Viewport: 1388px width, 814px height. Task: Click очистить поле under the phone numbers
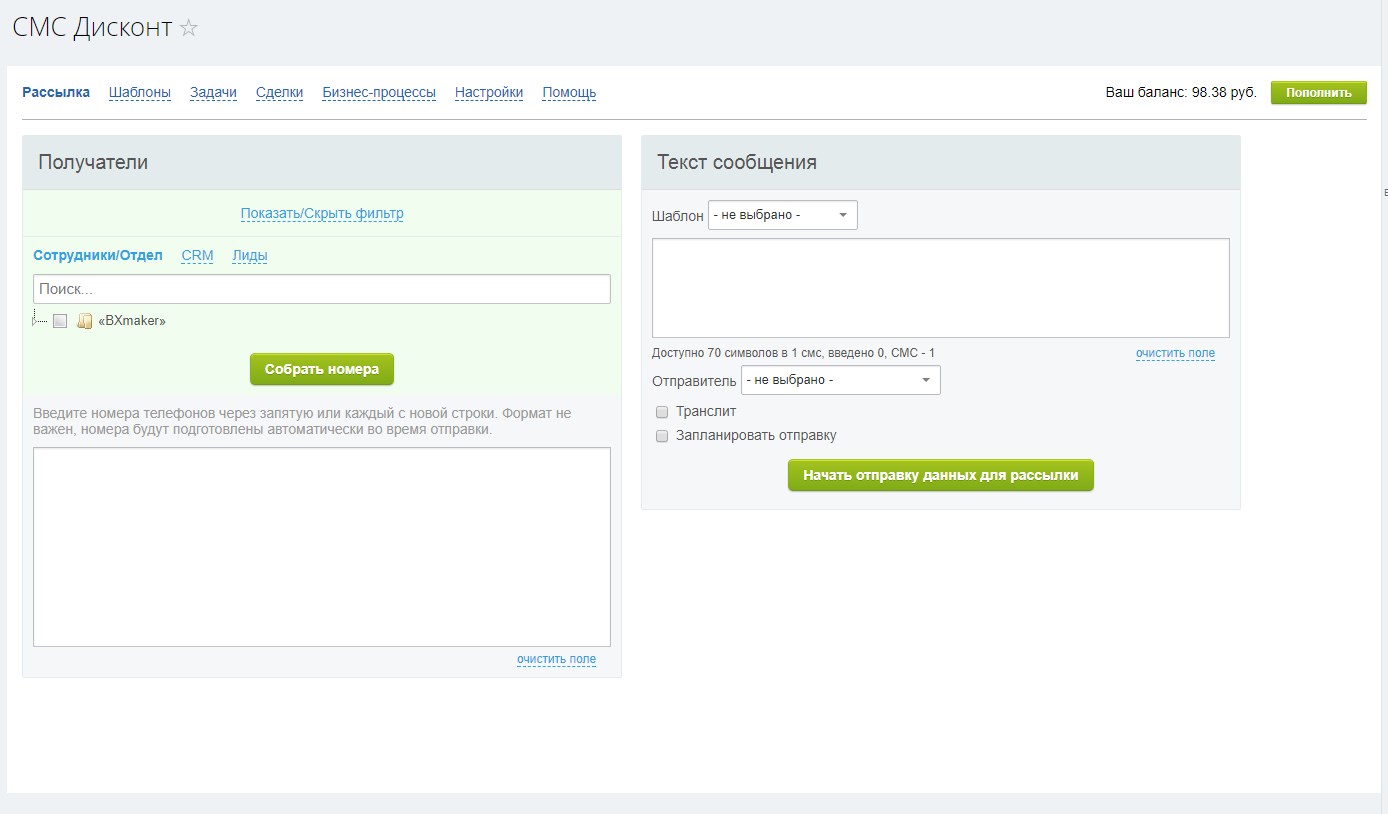coord(556,659)
